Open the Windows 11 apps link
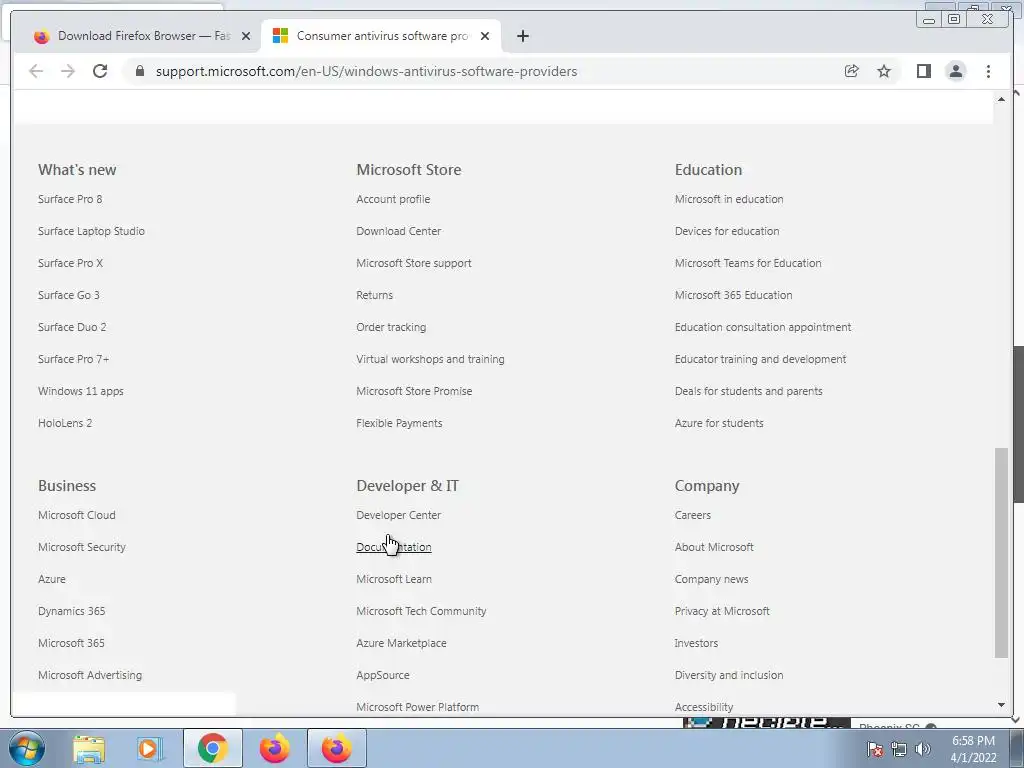This screenshot has width=1024, height=768. 80,391
